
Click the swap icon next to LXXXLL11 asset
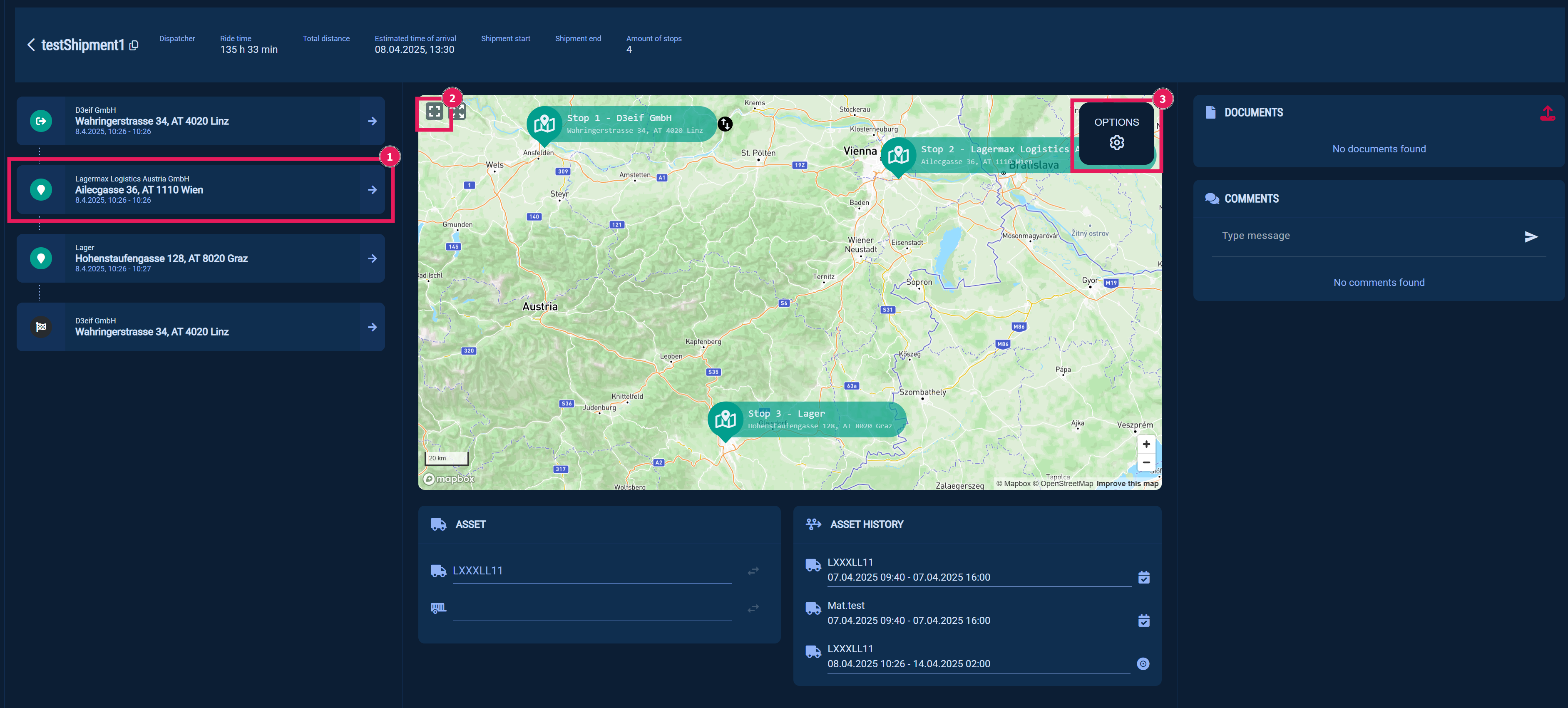pyautogui.click(x=753, y=571)
